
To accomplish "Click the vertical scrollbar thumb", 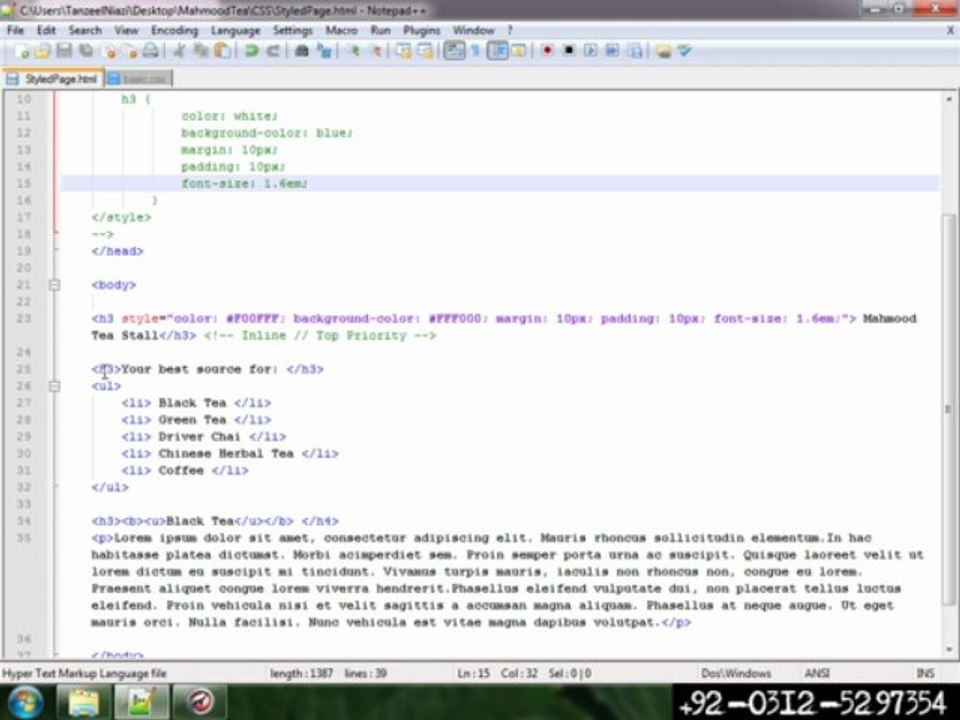I will click(x=948, y=409).
